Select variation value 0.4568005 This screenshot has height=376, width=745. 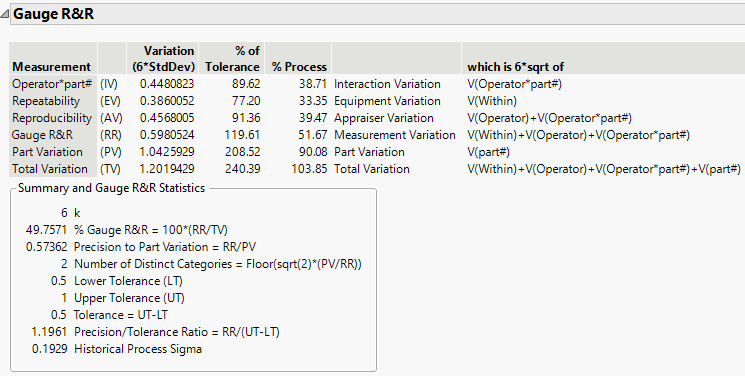coord(167,118)
